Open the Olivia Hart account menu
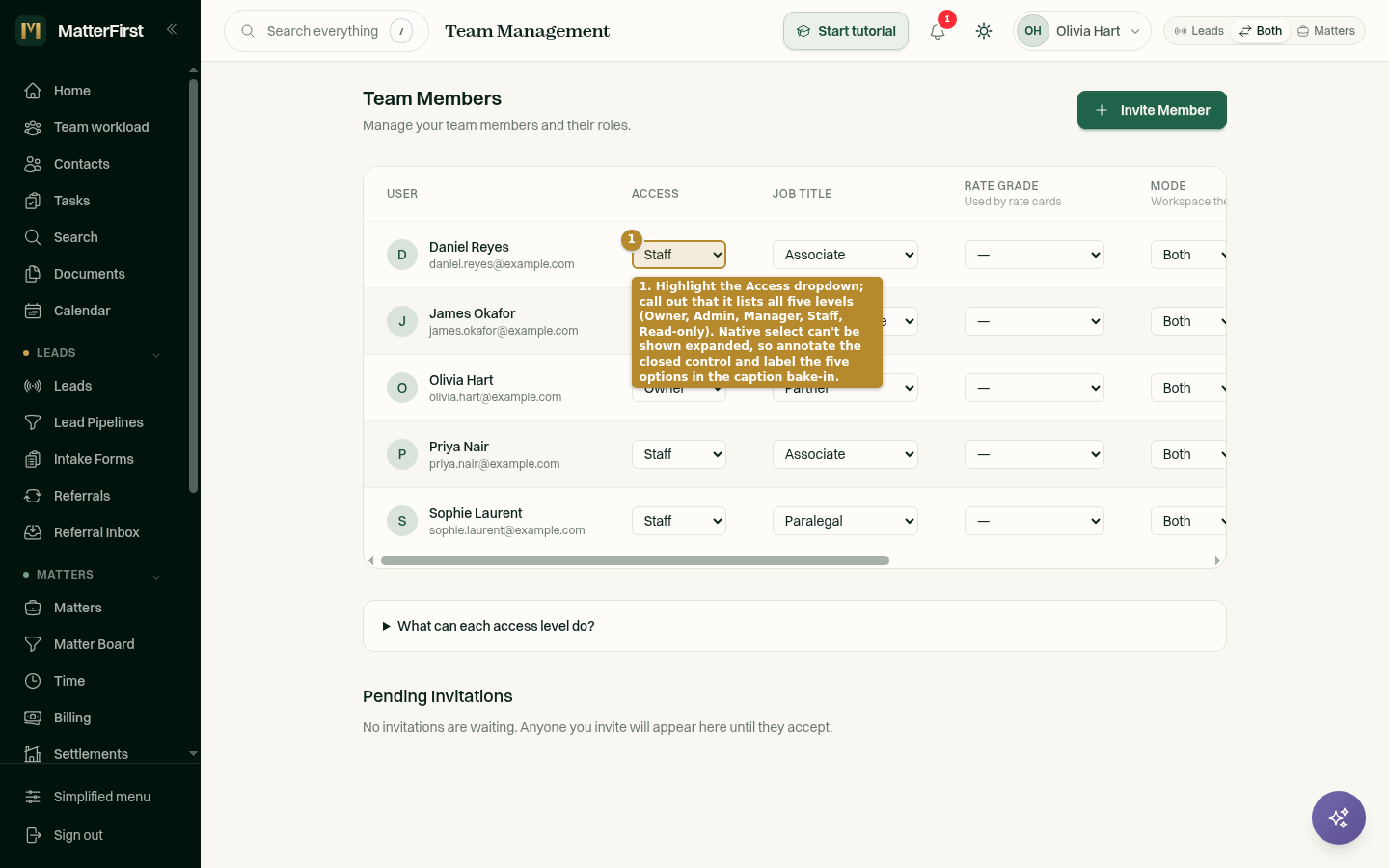 pyautogui.click(x=1082, y=31)
